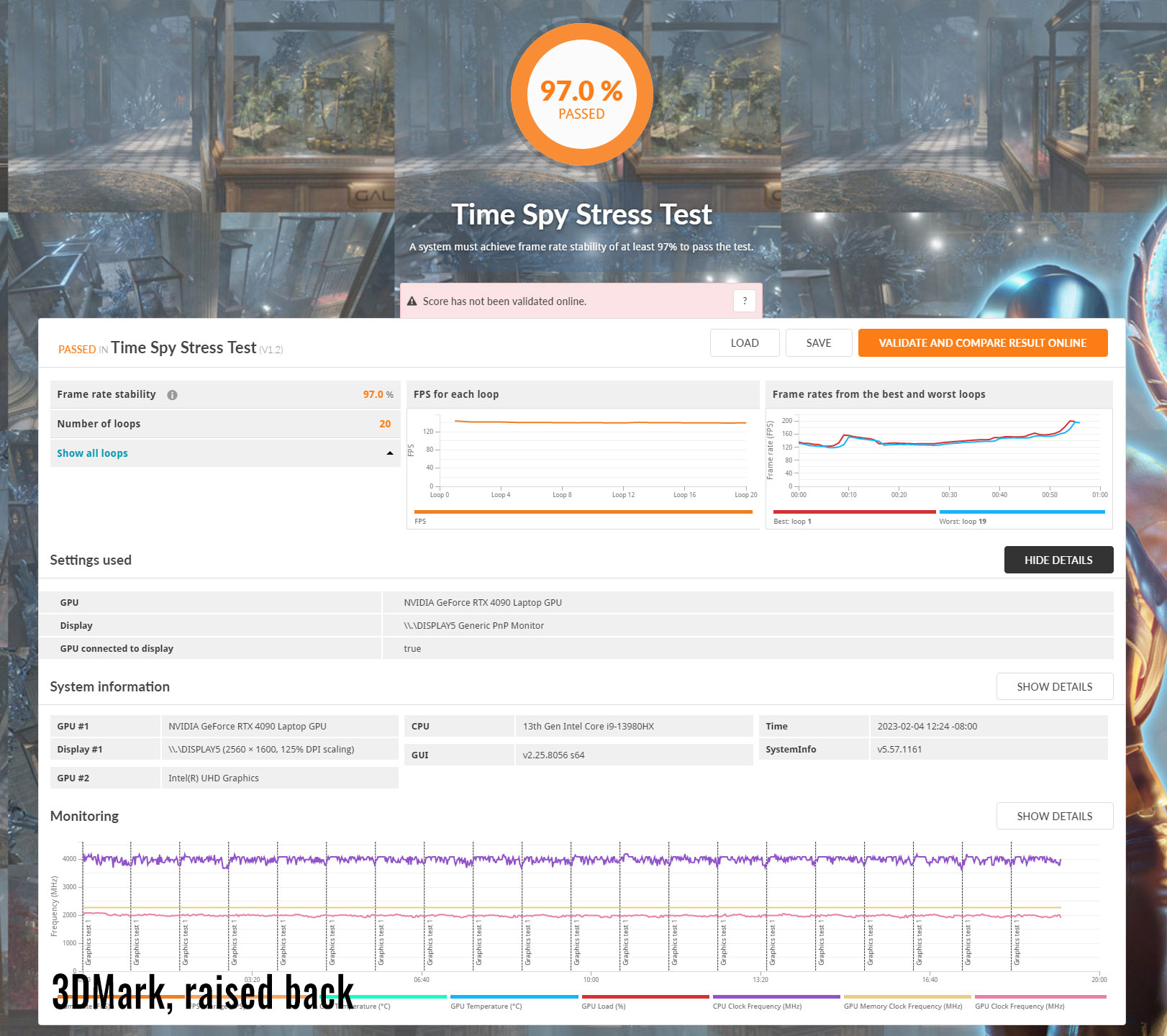Click the GPU #1 RTX 4090 Laptop value
The width and height of the screenshot is (1167, 1036).
tap(248, 726)
